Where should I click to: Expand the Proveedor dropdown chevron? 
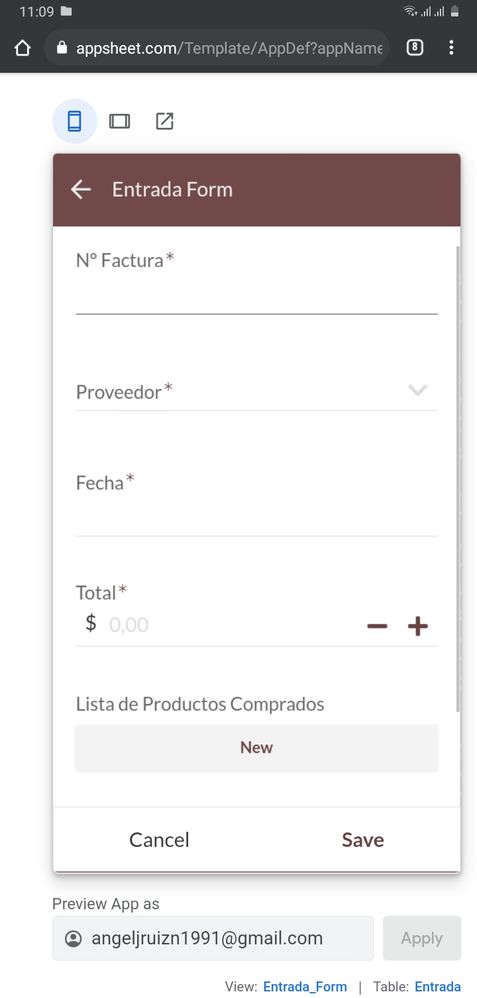click(x=418, y=390)
